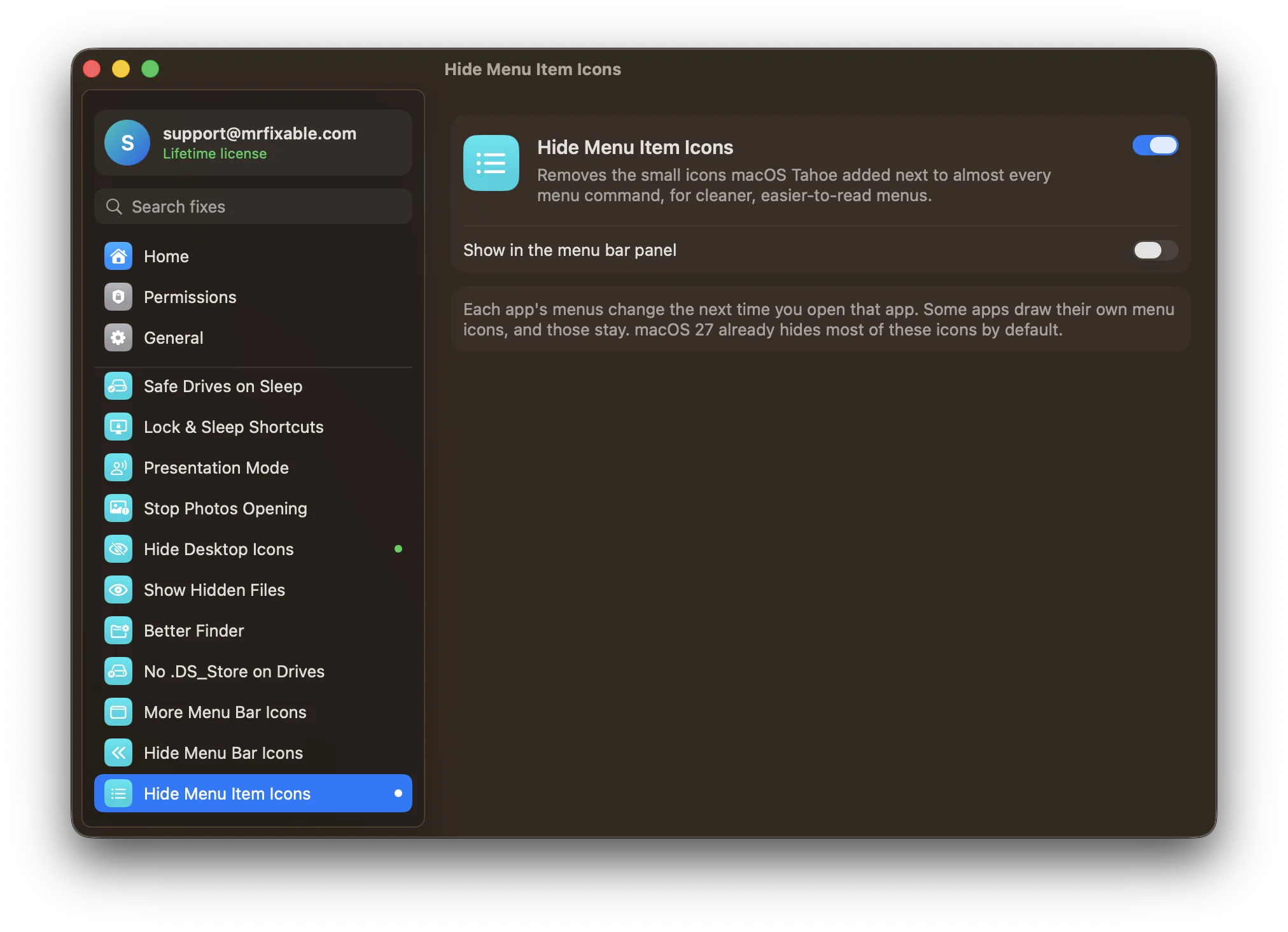Open Safe Drives on Sleep fix

click(x=253, y=386)
